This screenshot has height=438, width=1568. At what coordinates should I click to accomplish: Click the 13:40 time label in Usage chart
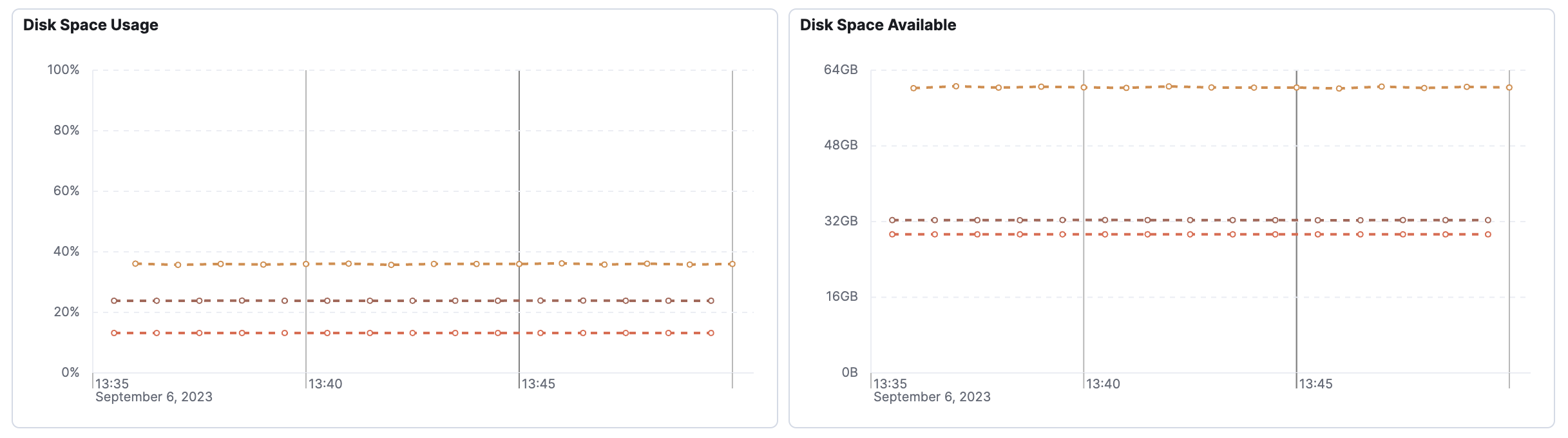325,384
